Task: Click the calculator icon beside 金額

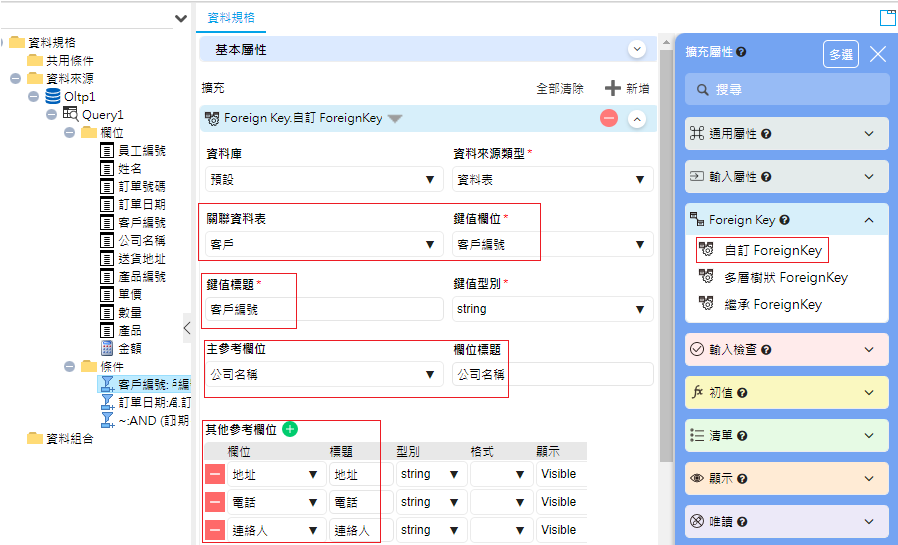Action: (x=107, y=348)
